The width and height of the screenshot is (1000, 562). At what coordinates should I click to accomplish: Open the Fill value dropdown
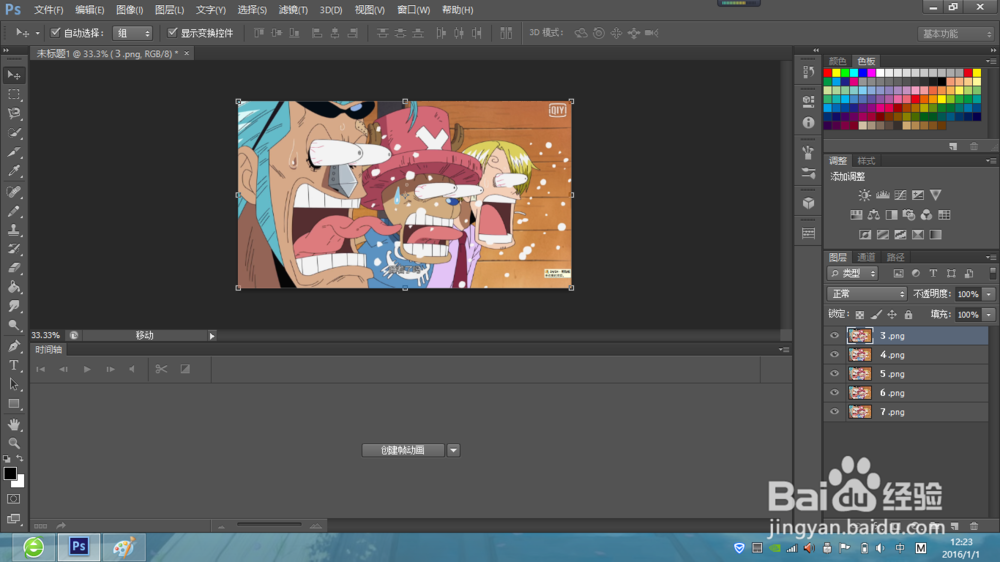989,314
